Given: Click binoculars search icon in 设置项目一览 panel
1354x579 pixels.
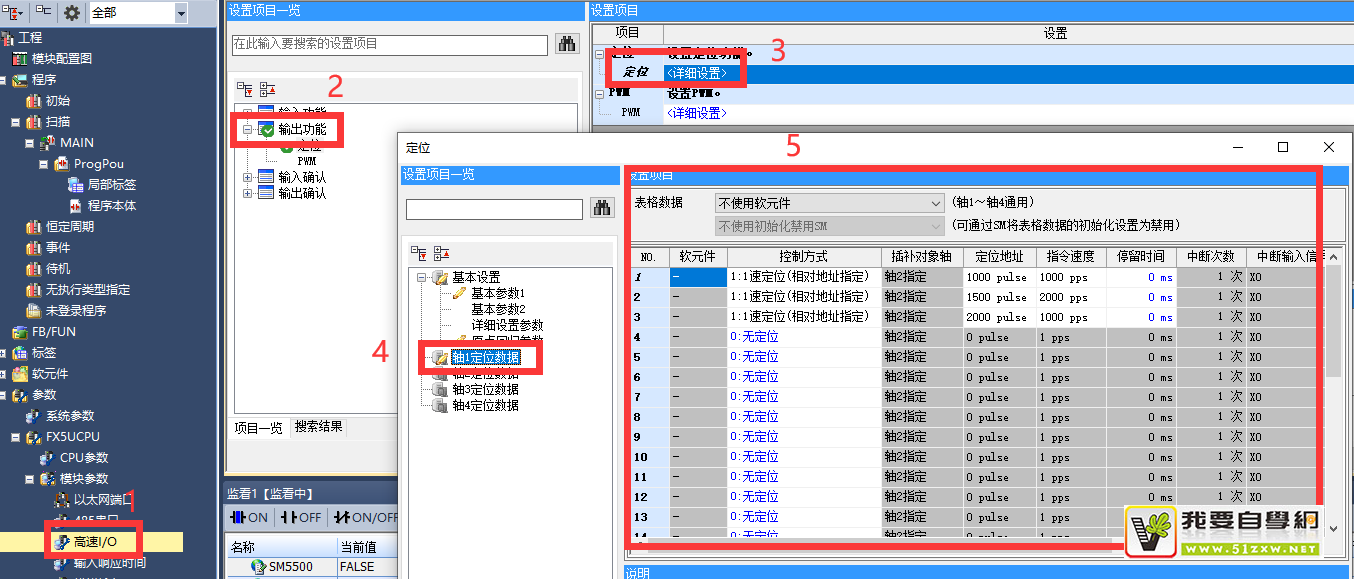Looking at the screenshot, I should (x=566, y=44).
